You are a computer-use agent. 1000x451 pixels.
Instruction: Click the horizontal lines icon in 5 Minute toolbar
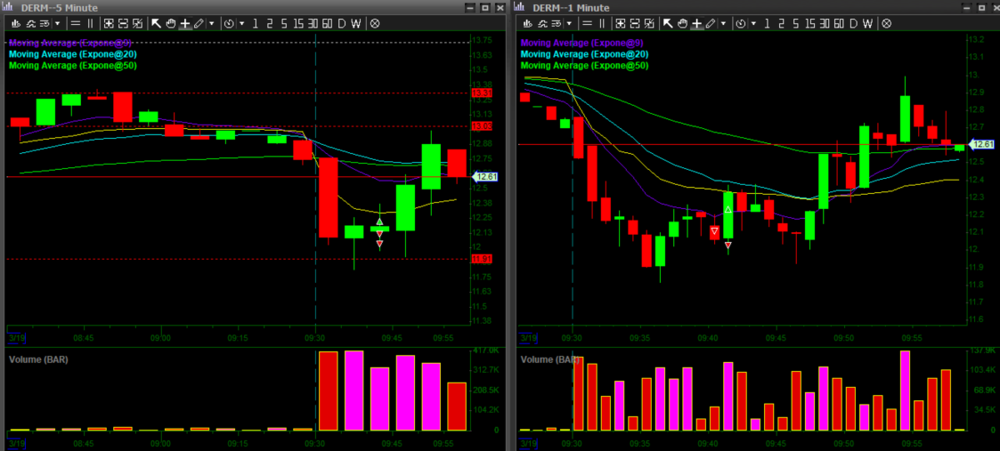pyautogui.click(x=76, y=22)
